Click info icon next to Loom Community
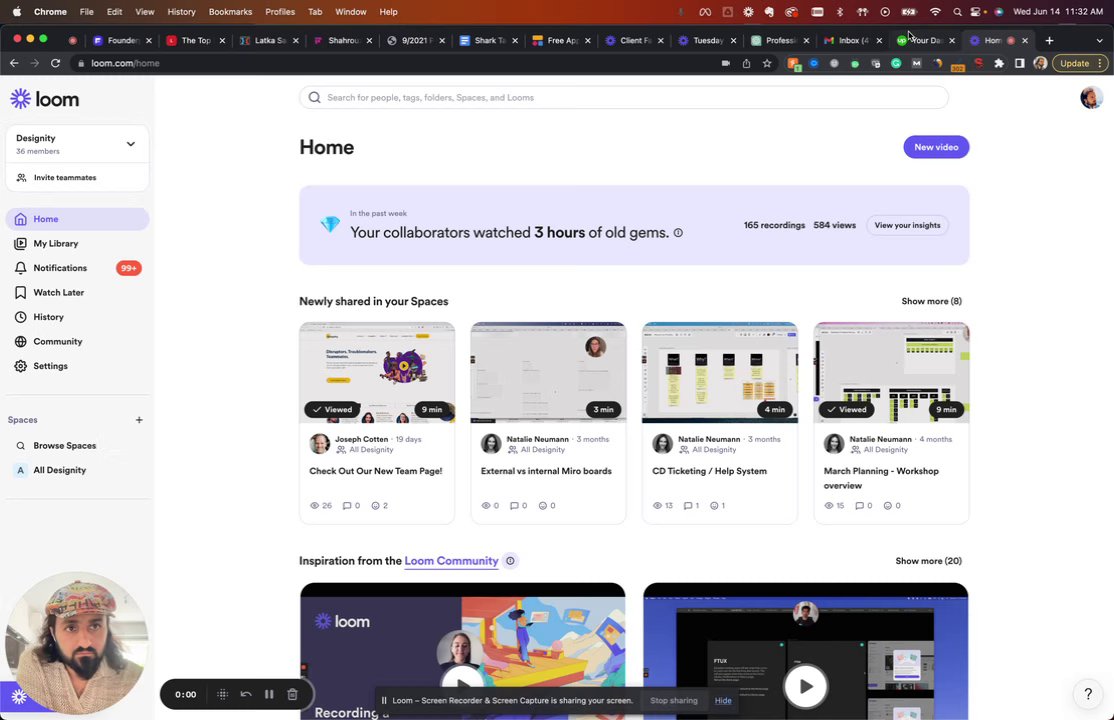This screenshot has height=720, width=1114. [510, 561]
